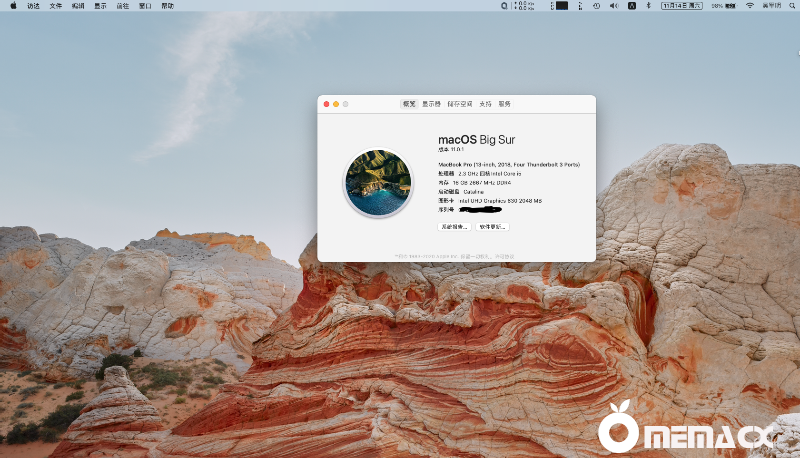Switch to the 概览 (Overview) tab
The height and width of the screenshot is (458, 800).
tap(409, 104)
